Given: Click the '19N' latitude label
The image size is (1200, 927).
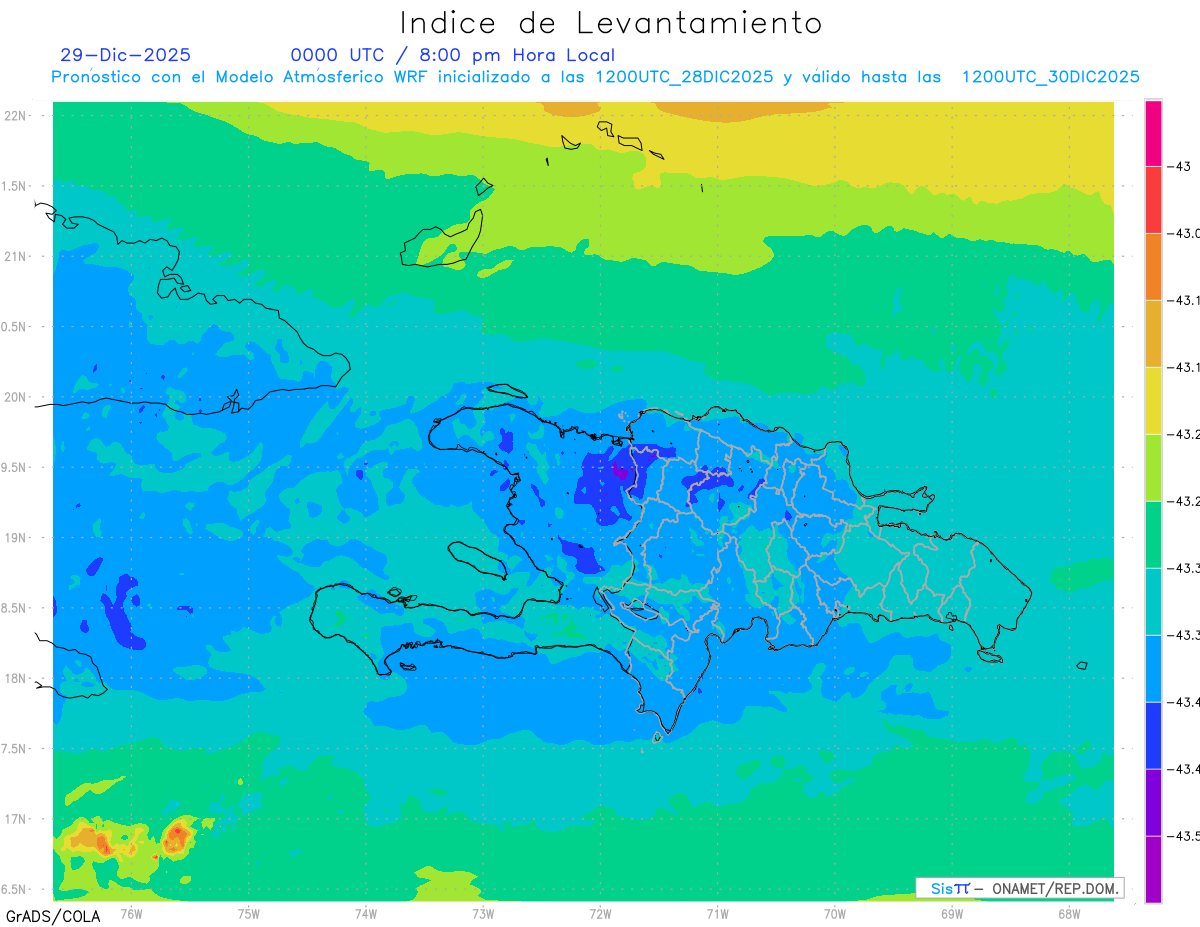Looking at the screenshot, I should click(17, 537).
